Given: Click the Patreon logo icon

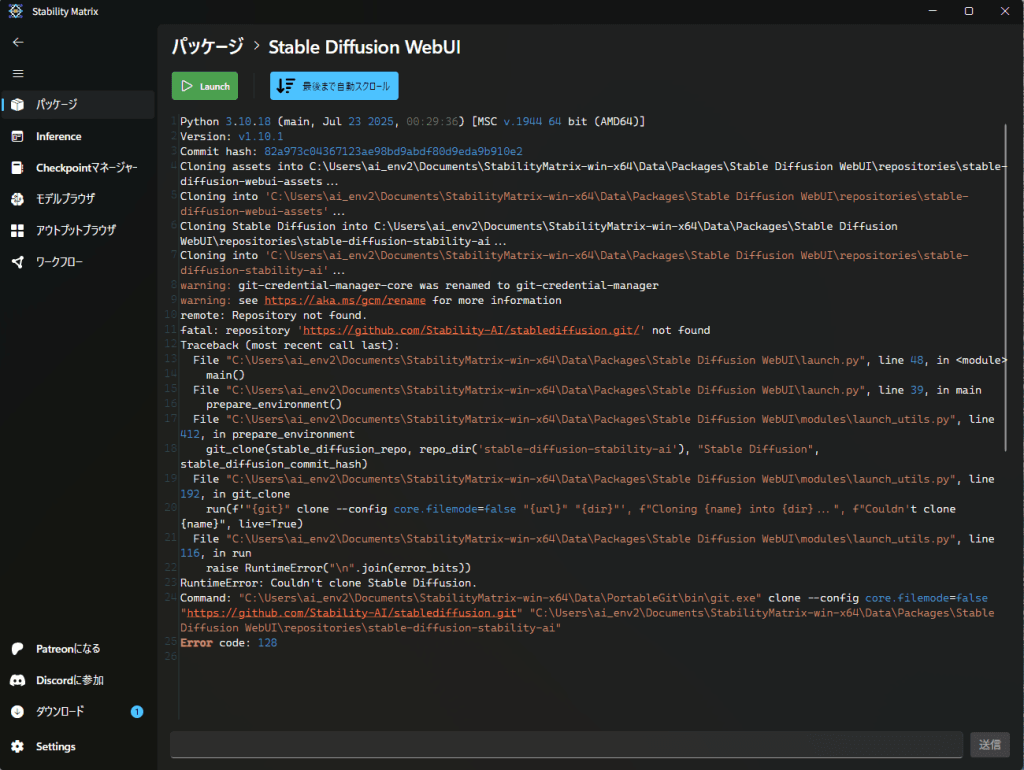Looking at the screenshot, I should tap(18, 648).
